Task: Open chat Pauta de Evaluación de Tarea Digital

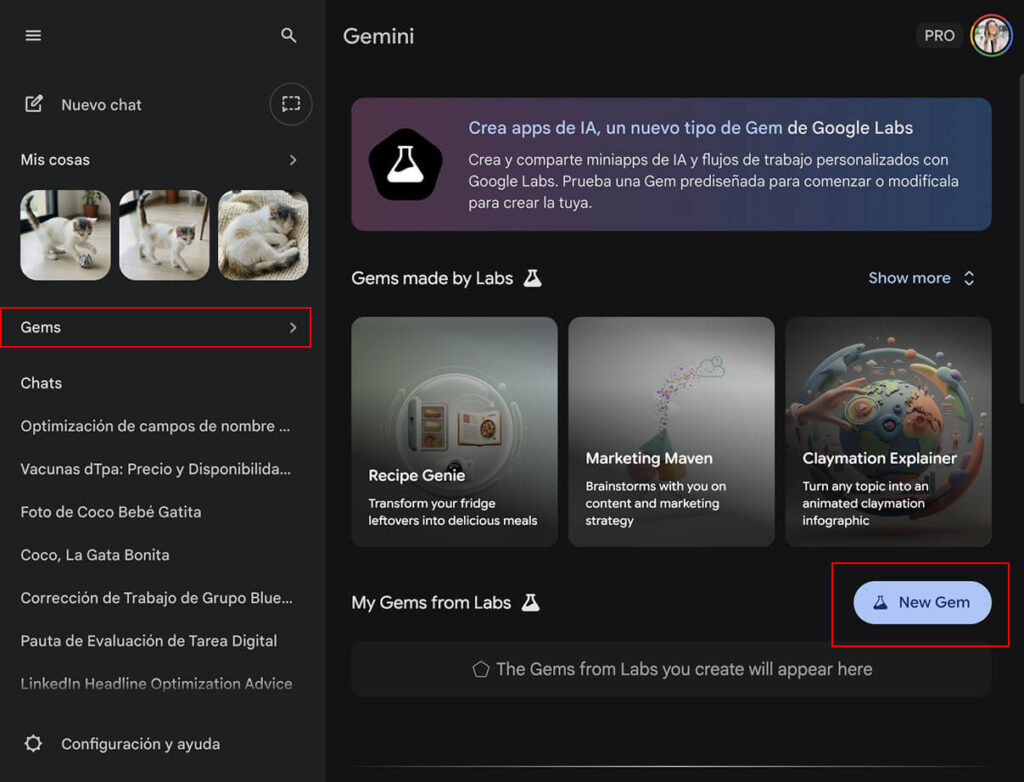Action: click(x=149, y=641)
